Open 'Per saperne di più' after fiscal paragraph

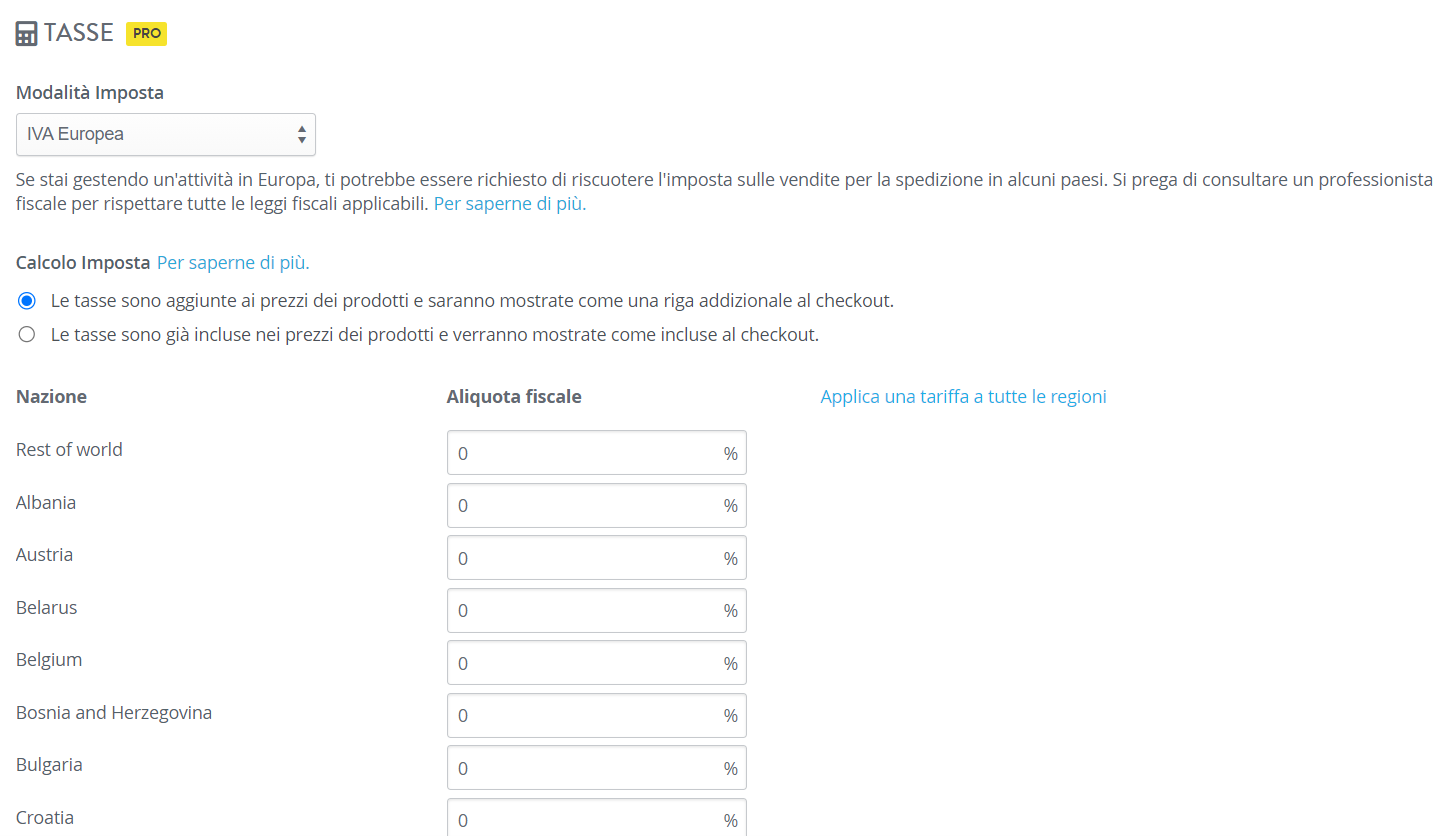pos(510,204)
